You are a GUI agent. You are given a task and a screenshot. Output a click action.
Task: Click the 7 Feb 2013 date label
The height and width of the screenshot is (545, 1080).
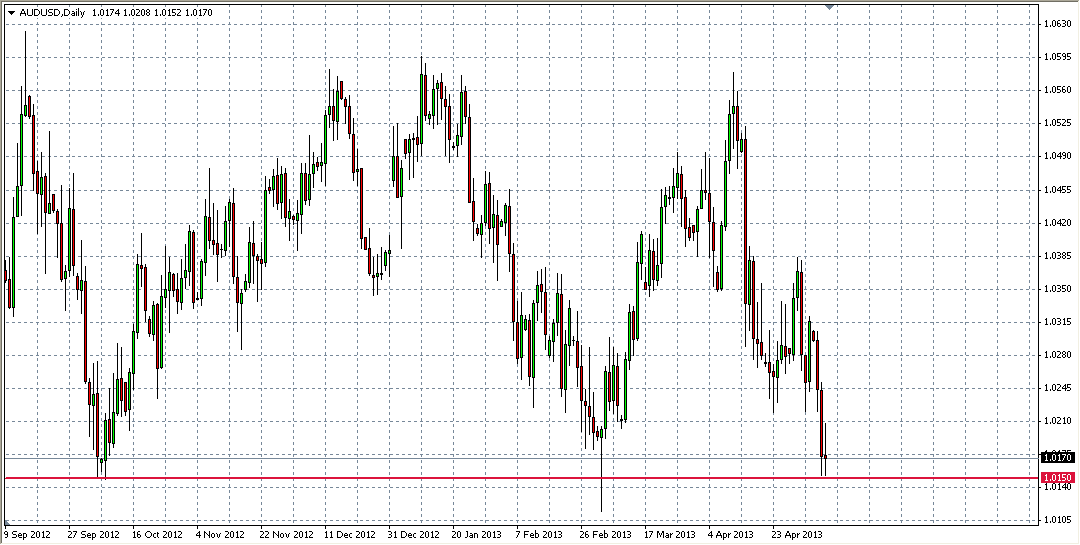539,534
